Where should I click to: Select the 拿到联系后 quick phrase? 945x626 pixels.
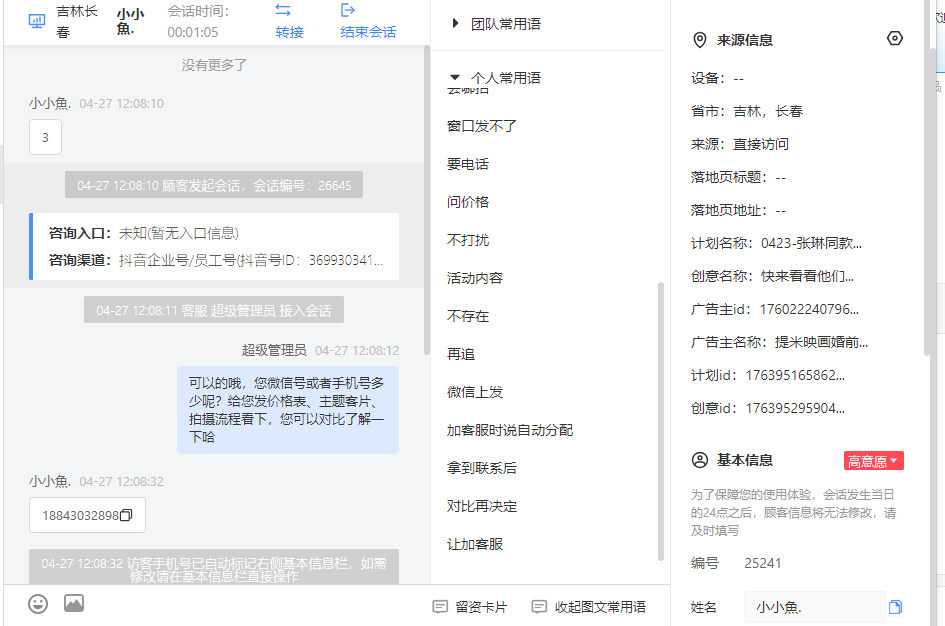click(x=482, y=468)
